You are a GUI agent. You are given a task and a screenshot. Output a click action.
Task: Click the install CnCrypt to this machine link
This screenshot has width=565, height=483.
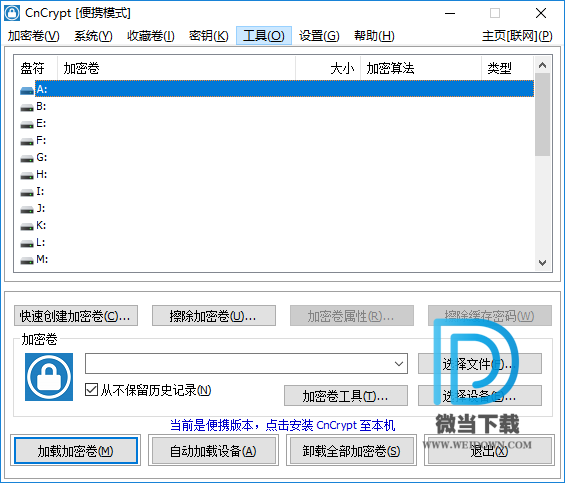283,425
